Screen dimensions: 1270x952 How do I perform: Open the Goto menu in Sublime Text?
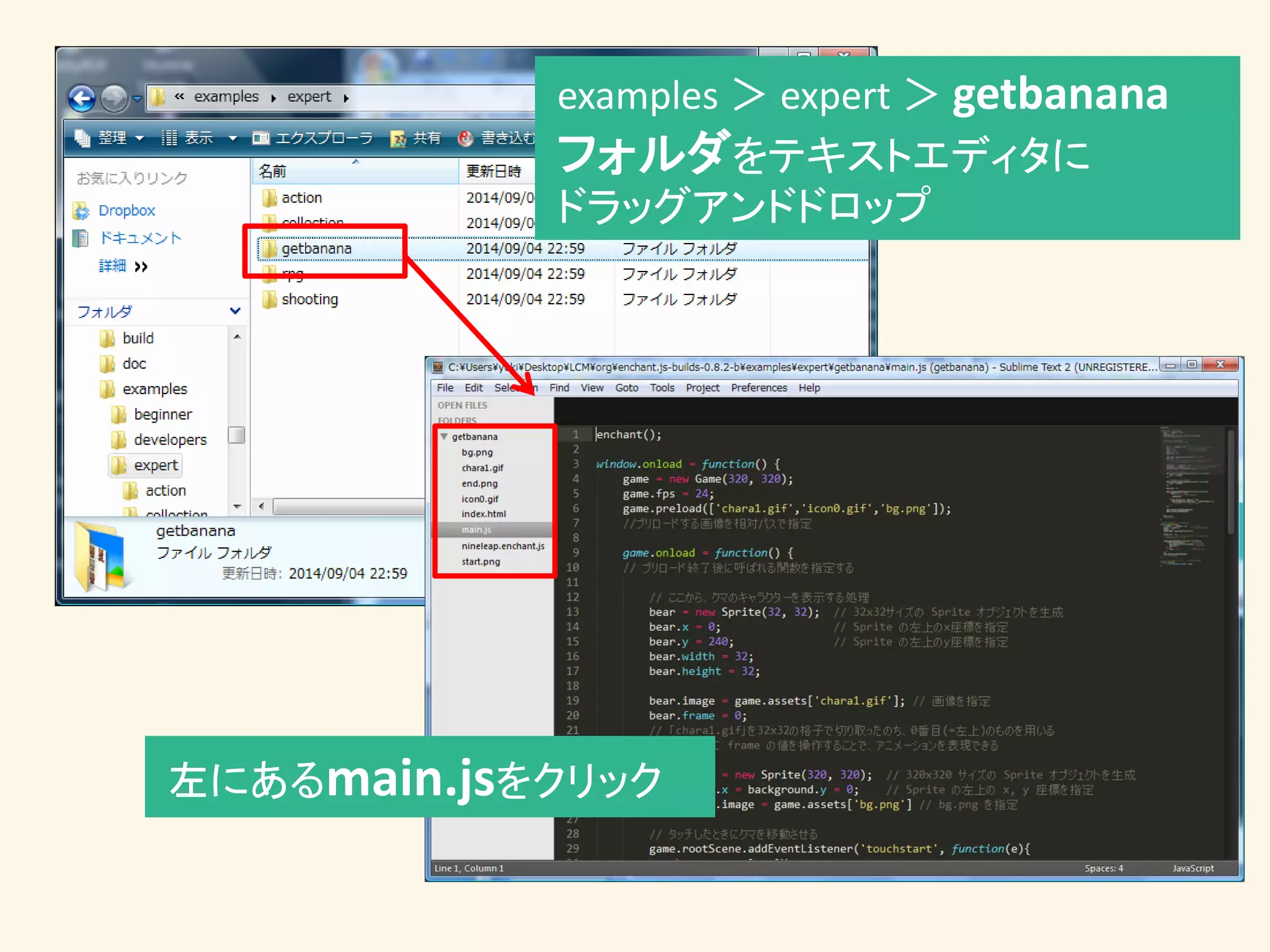(626, 388)
